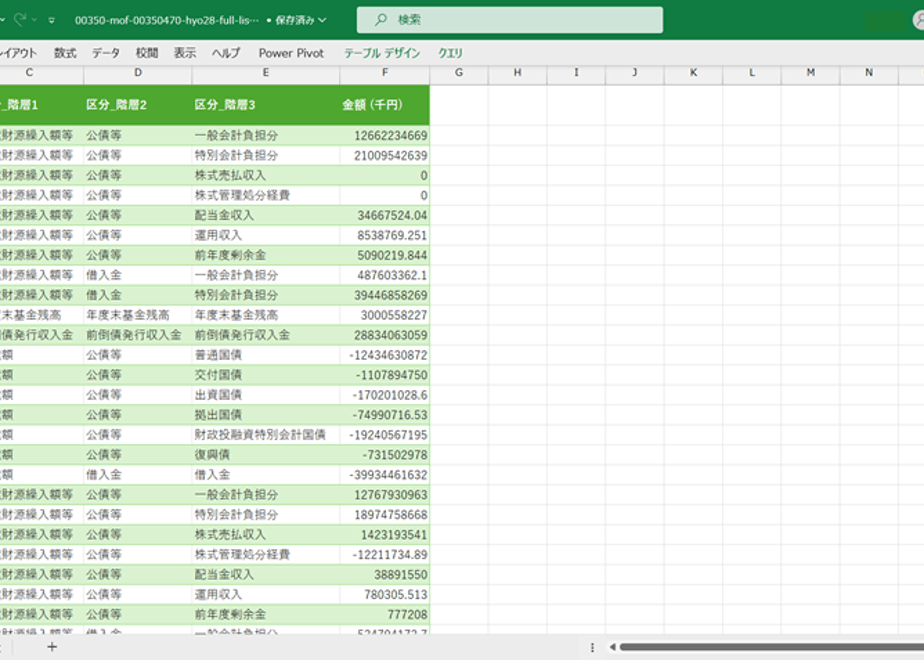Select cell with value 28834063059
The width and height of the screenshot is (924, 660).
pos(385,335)
